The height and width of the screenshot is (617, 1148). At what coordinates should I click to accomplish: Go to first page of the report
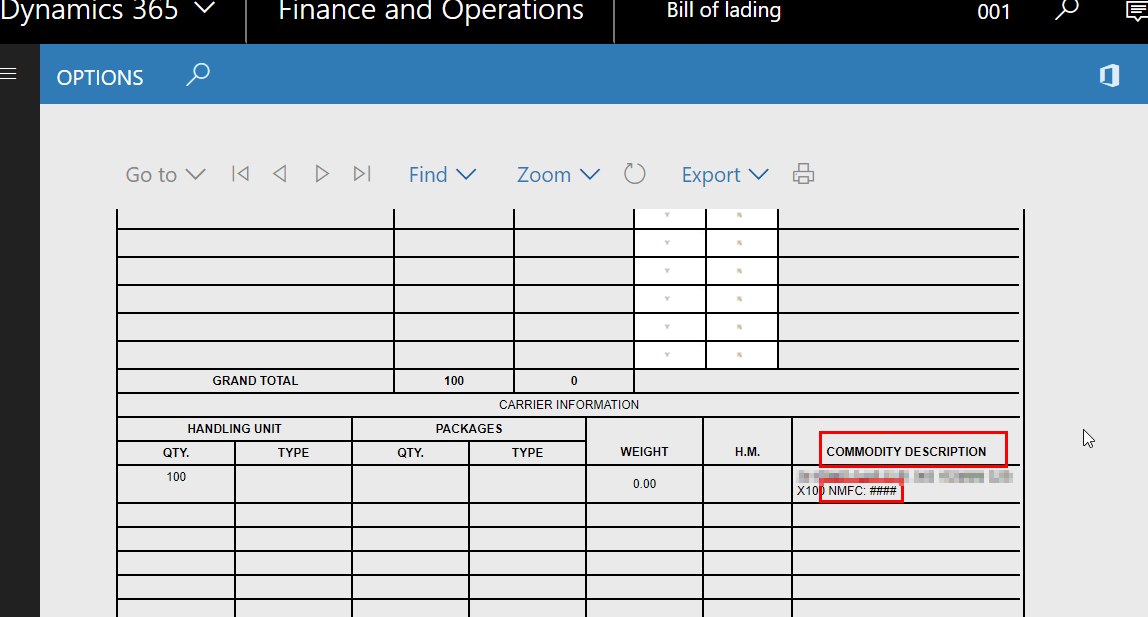pyautogui.click(x=240, y=174)
